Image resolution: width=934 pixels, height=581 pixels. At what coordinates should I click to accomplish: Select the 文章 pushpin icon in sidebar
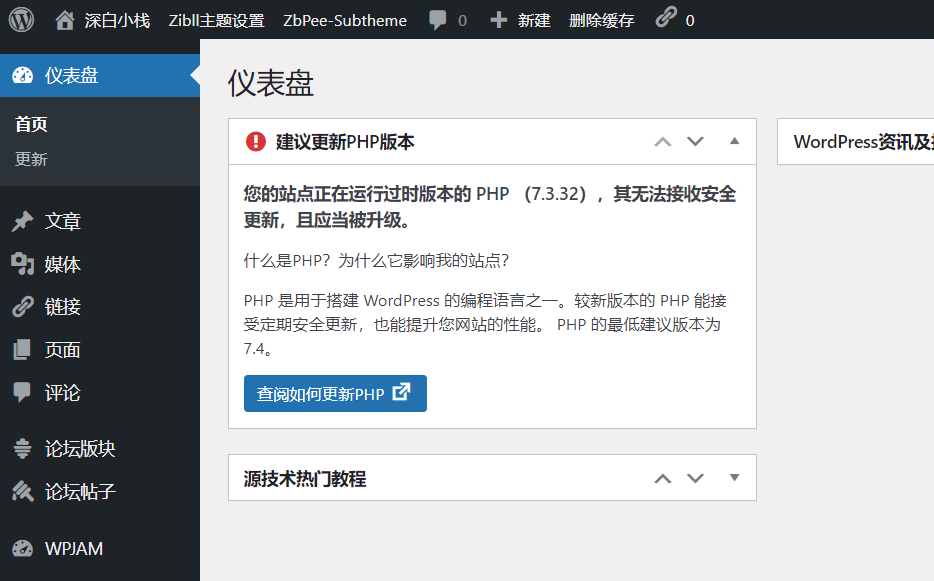24,221
